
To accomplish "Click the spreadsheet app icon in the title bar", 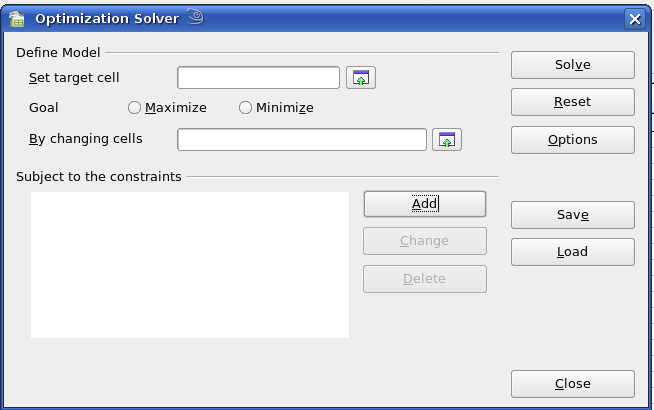I will click(17, 19).
